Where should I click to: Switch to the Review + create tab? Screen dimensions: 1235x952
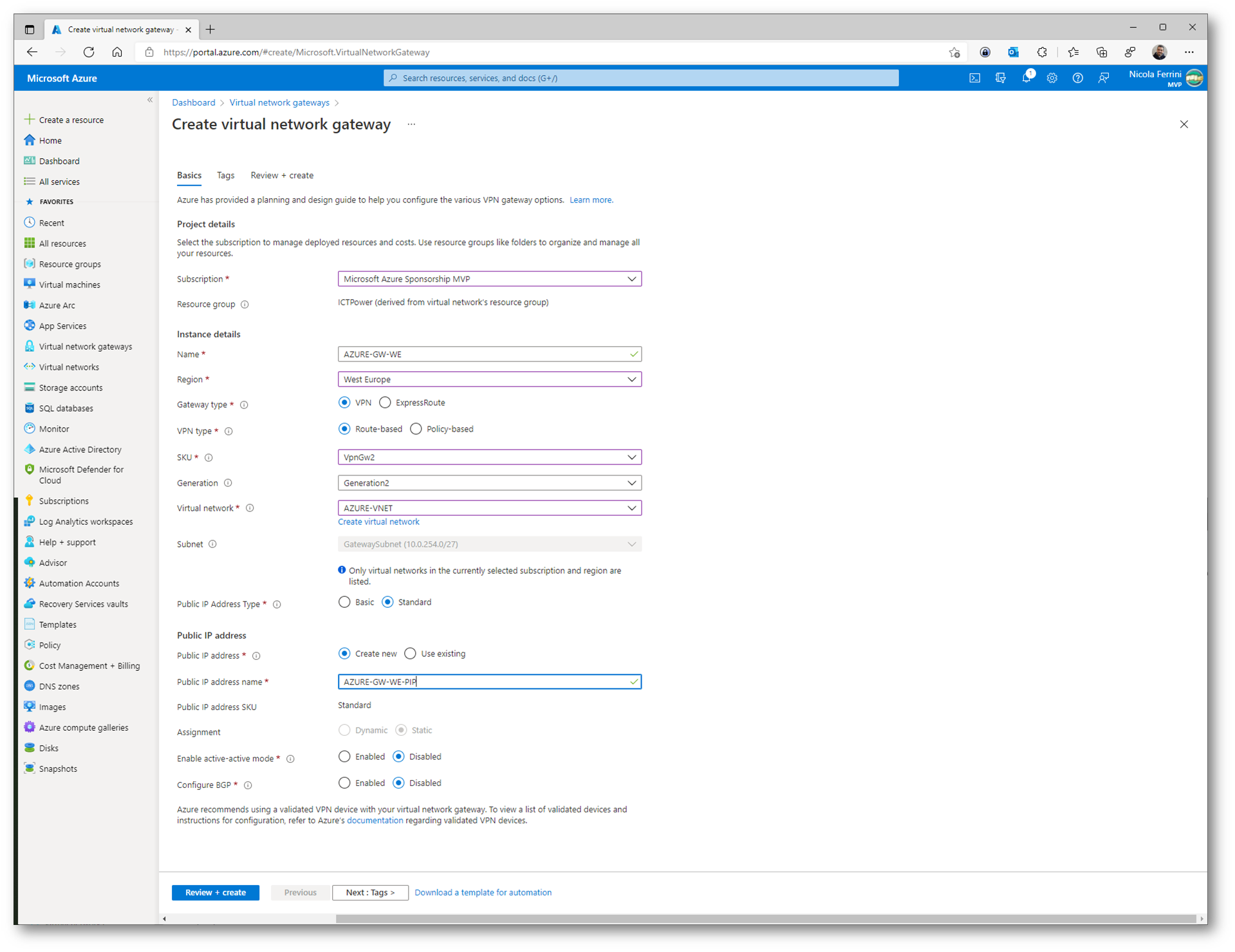click(x=282, y=175)
